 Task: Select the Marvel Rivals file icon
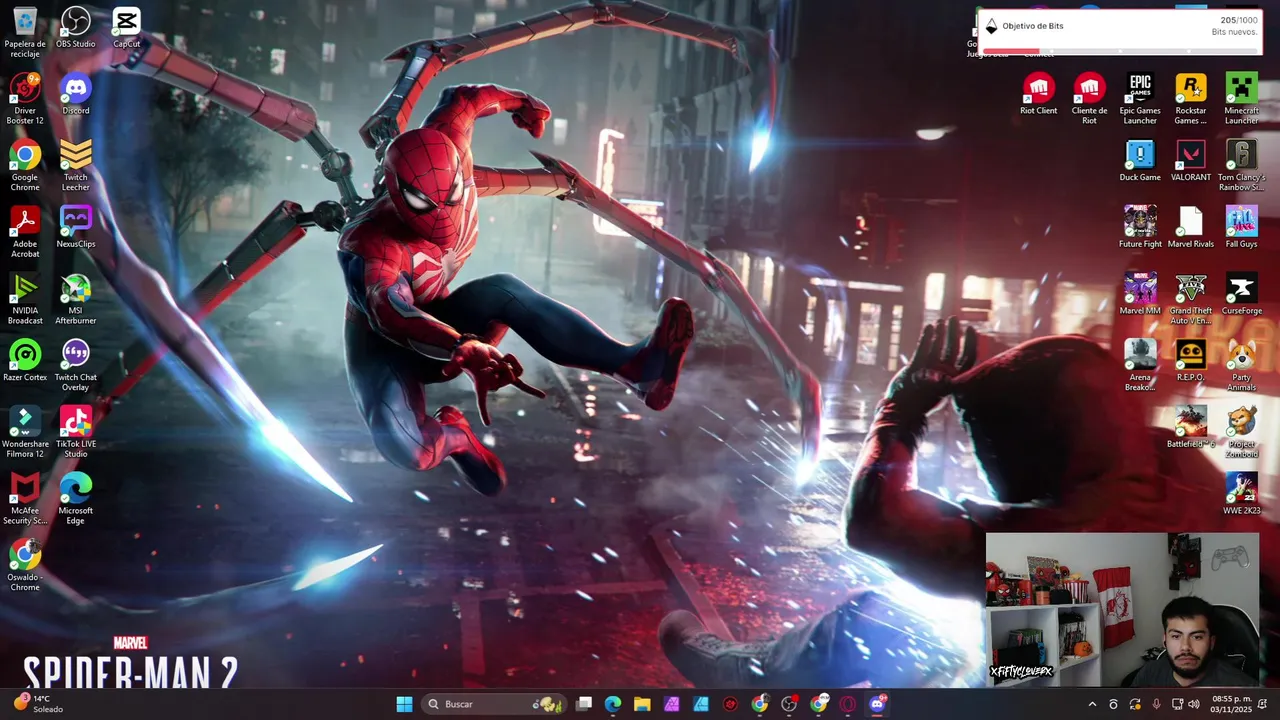pos(1190,227)
